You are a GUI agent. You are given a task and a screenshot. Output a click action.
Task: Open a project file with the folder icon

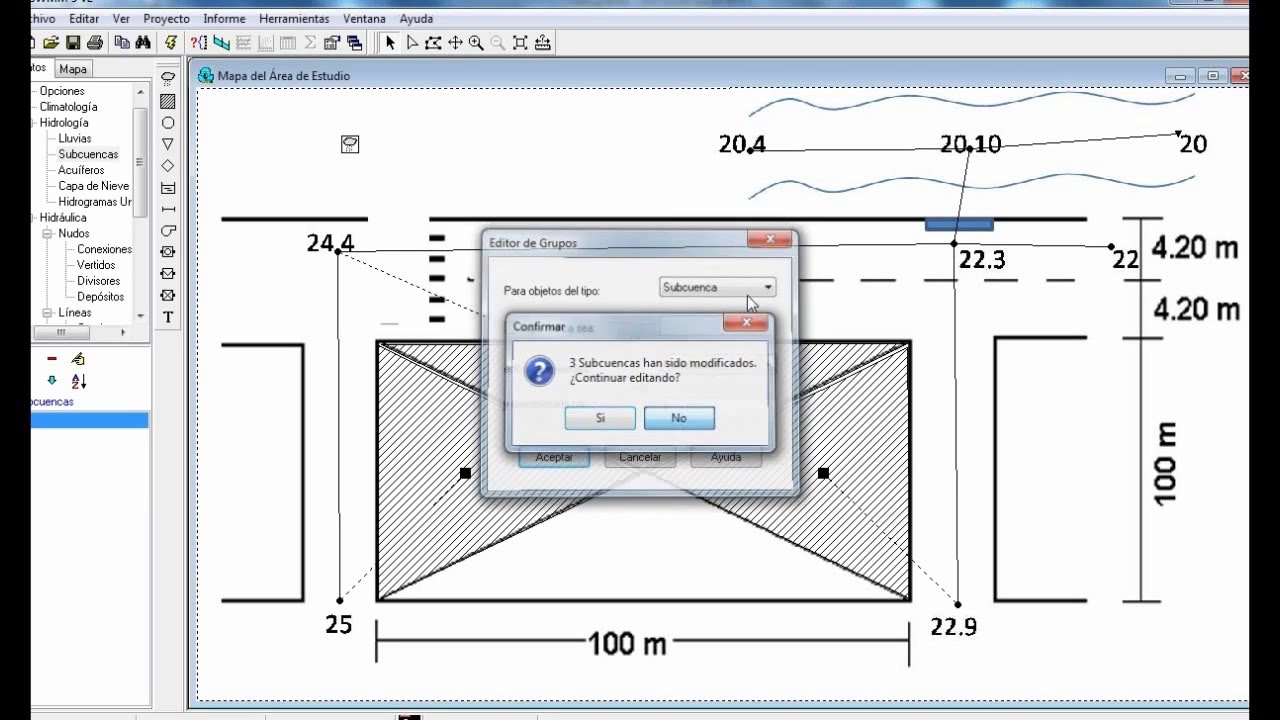51,43
